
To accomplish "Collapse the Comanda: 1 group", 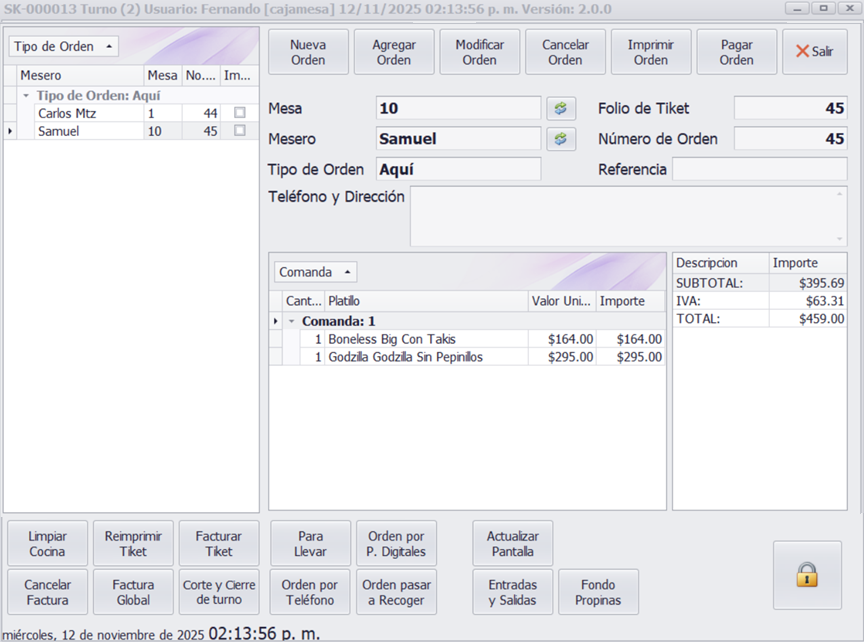I will pyautogui.click(x=291, y=322).
